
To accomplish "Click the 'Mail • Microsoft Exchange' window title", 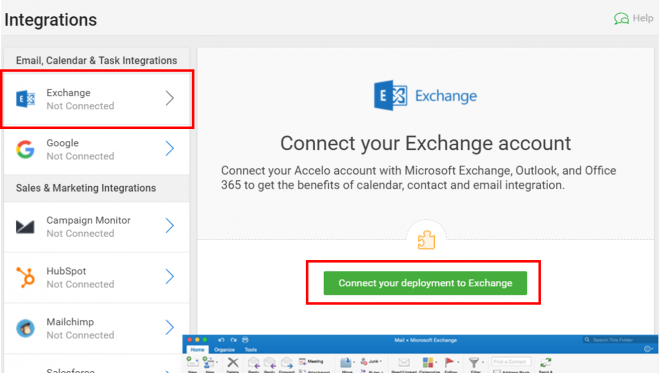I will pos(425,340).
